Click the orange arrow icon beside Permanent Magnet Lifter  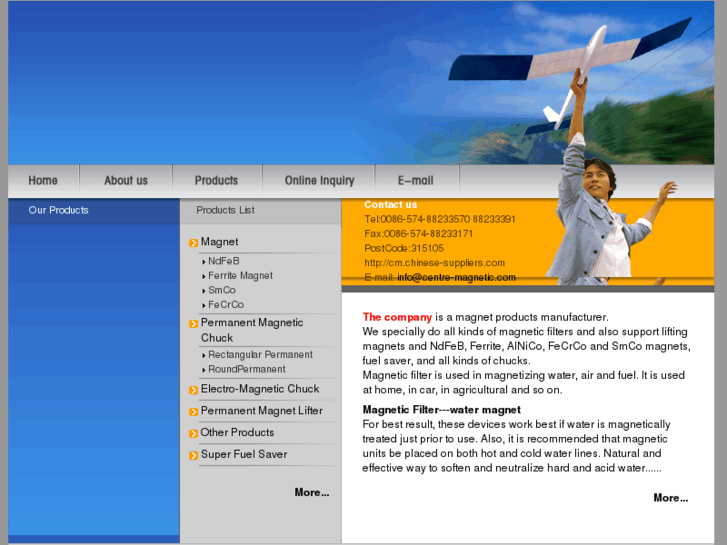coord(193,412)
